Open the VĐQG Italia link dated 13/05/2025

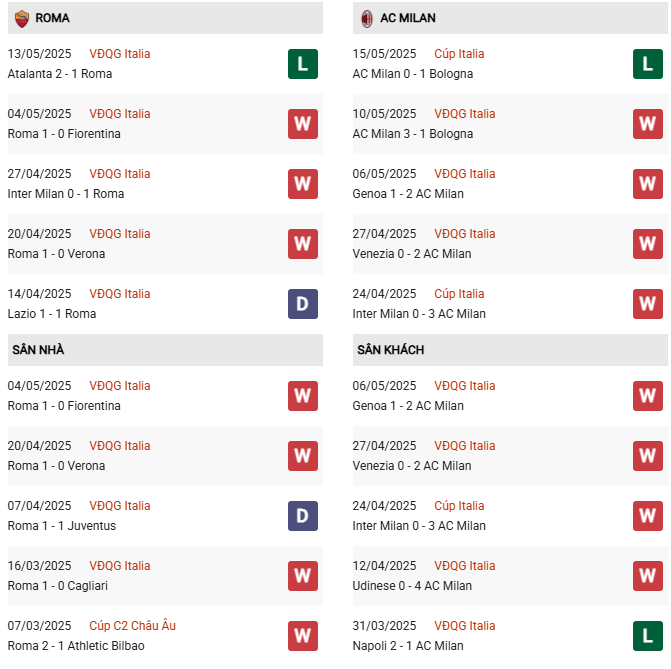[120, 54]
